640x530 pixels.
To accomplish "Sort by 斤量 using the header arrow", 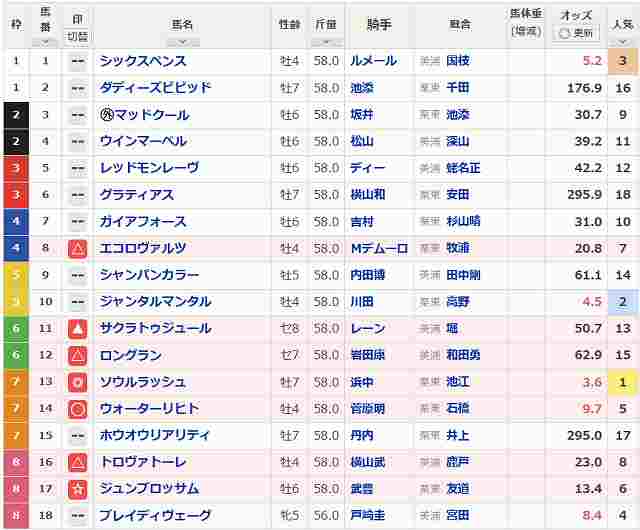I will point(327,42).
